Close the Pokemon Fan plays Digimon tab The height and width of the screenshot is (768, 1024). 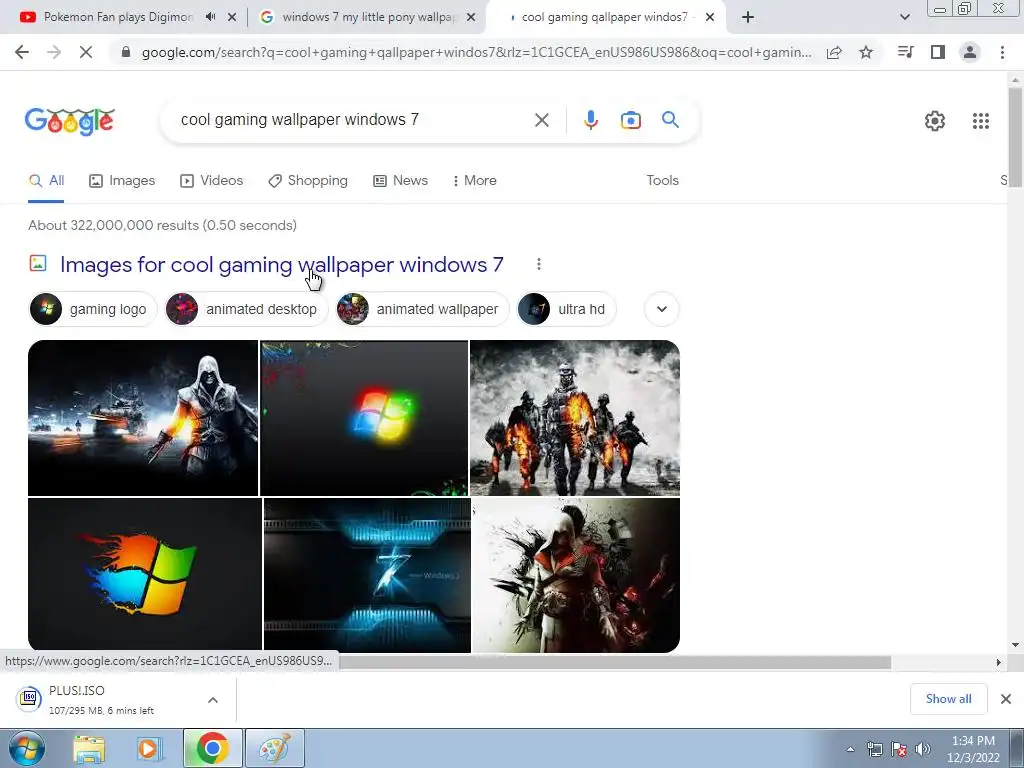point(232,18)
